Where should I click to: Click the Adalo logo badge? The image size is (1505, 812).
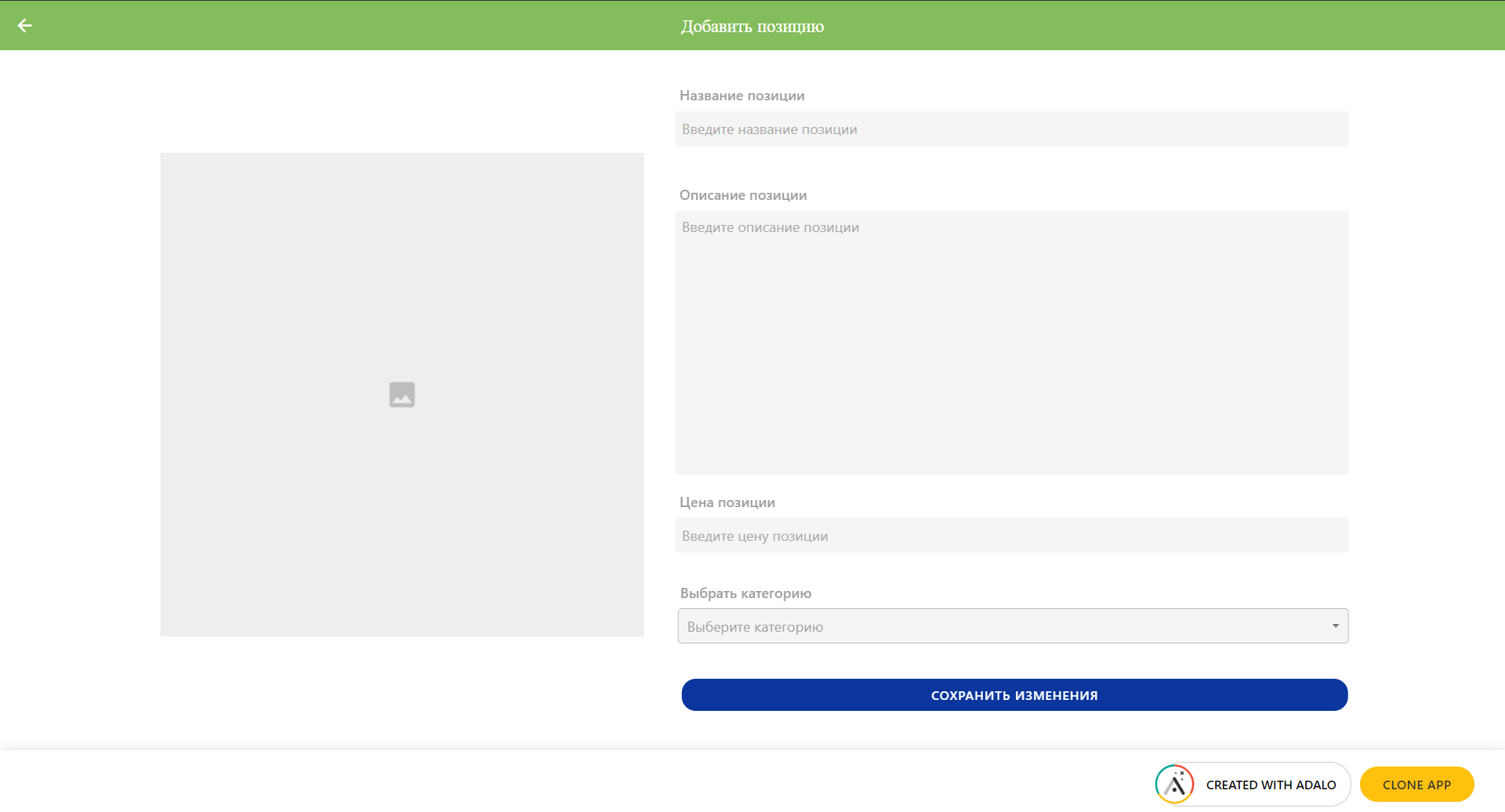click(x=1174, y=785)
